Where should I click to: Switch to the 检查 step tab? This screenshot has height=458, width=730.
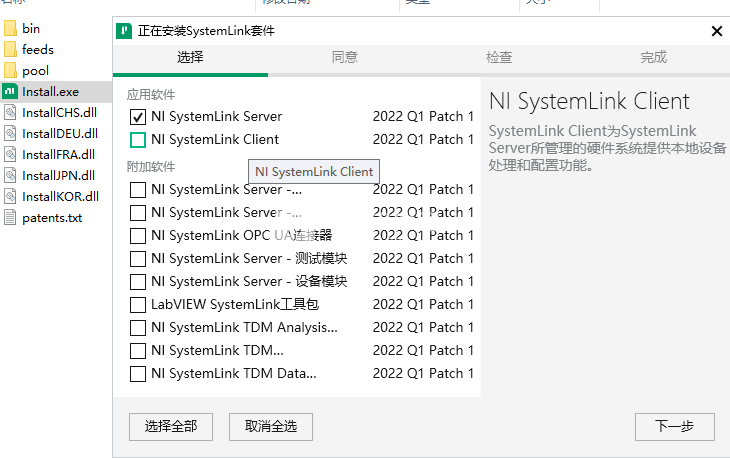click(499, 57)
